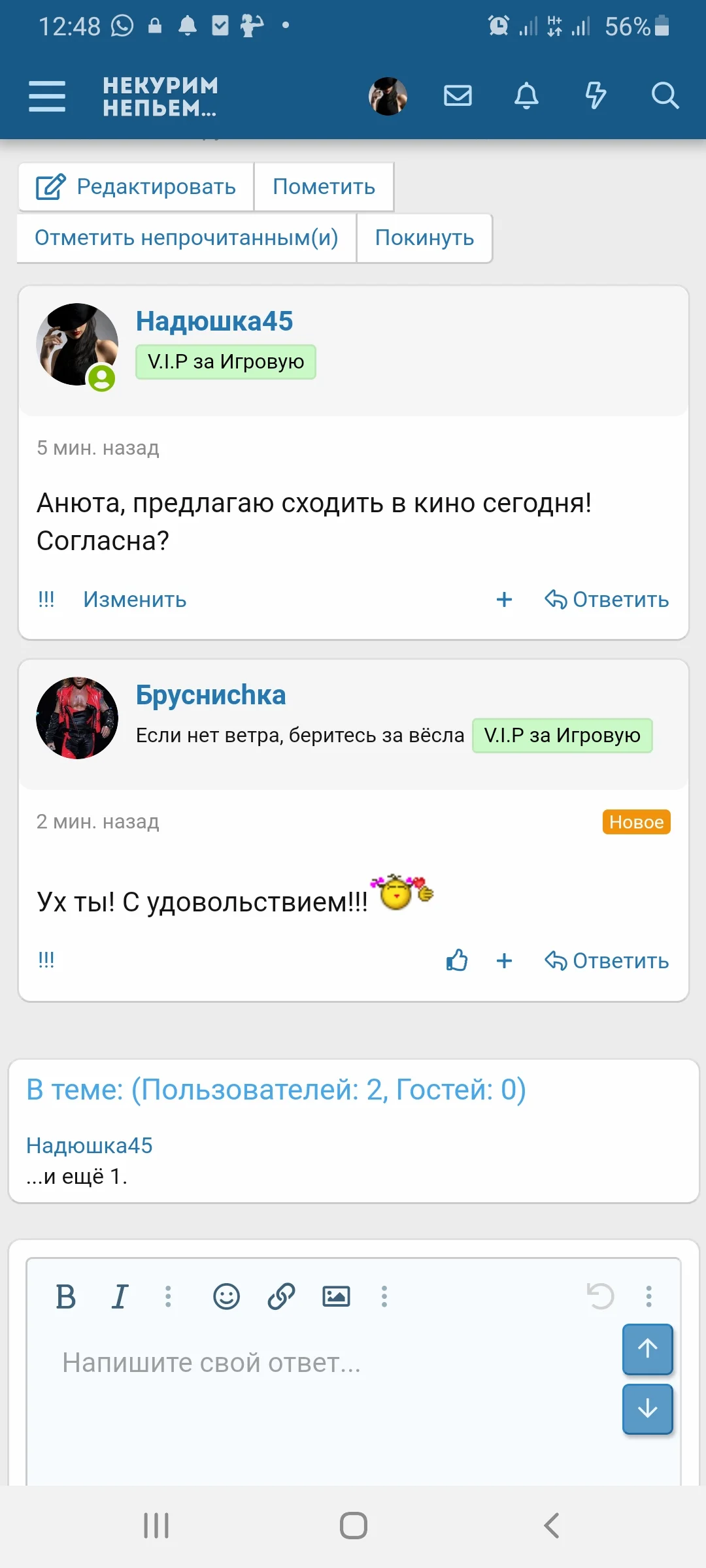
Task: Insert a smiley into the reply
Action: point(226,1296)
